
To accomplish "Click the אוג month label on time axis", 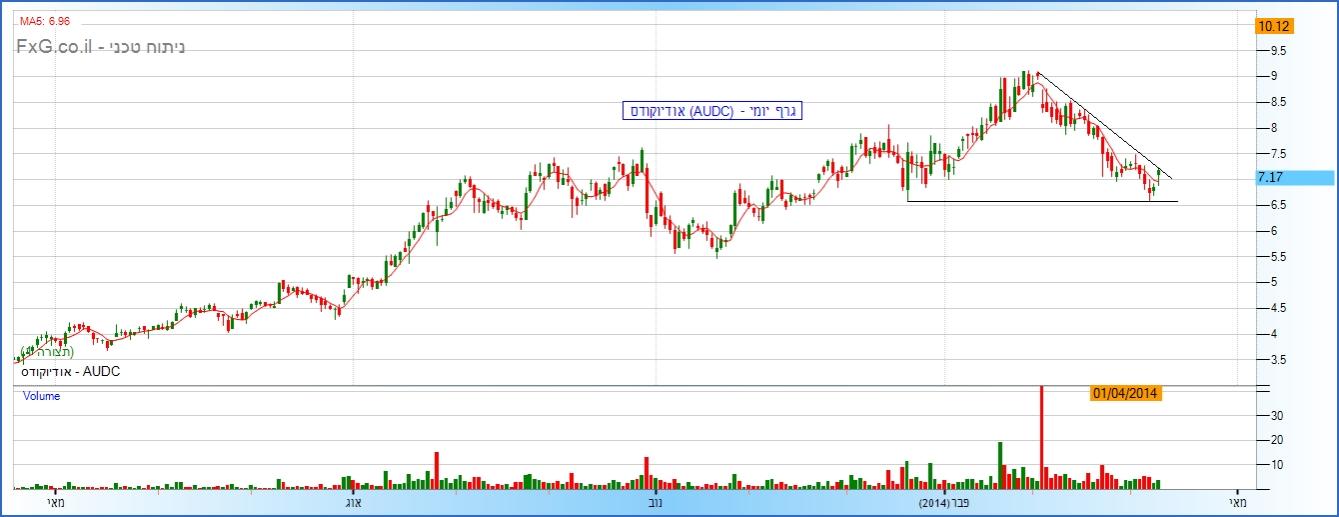I will (352, 503).
